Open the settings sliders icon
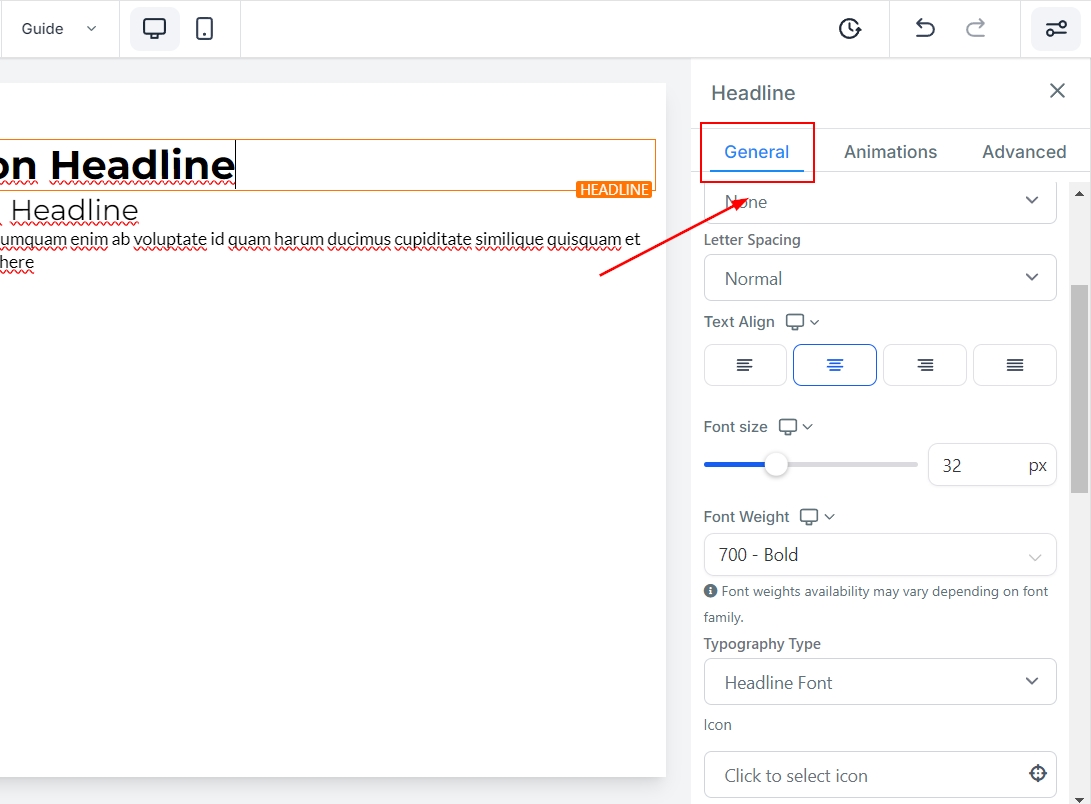Image resolution: width=1091 pixels, height=804 pixels. pyautogui.click(x=1056, y=29)
